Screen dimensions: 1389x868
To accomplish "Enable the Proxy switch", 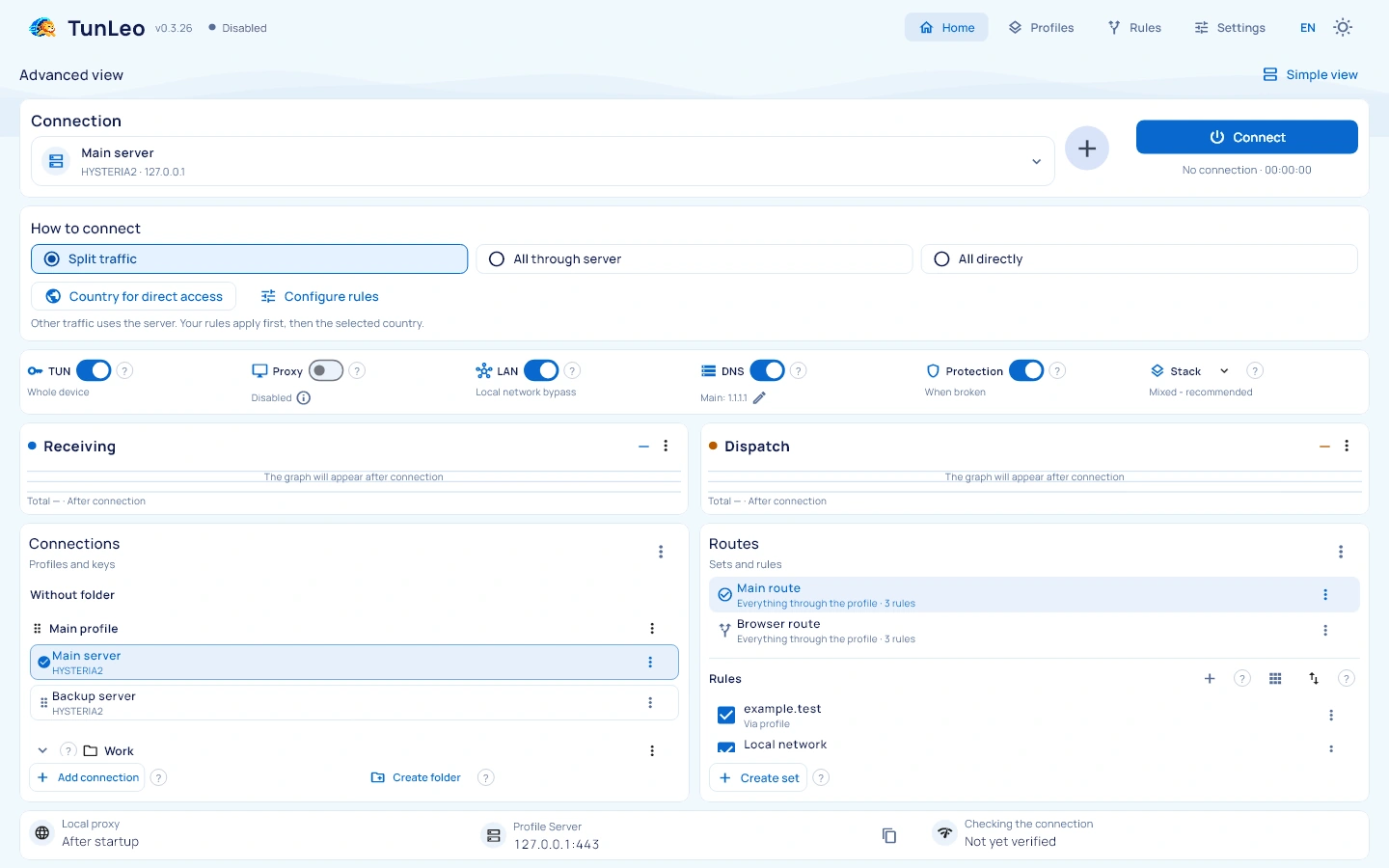I will (326, 370).
